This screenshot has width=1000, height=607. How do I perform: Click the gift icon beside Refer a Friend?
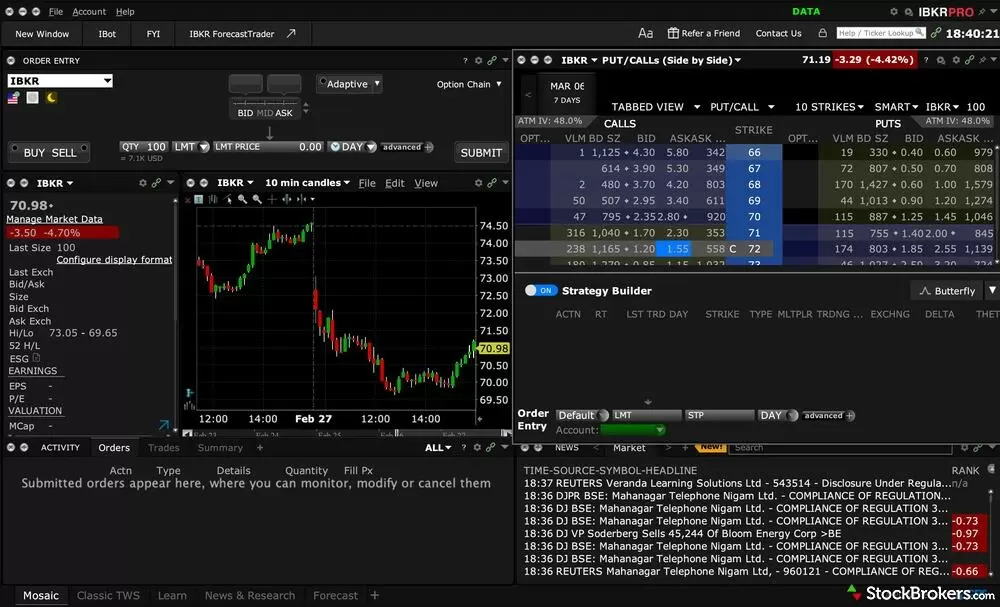[x=673, y=33]
